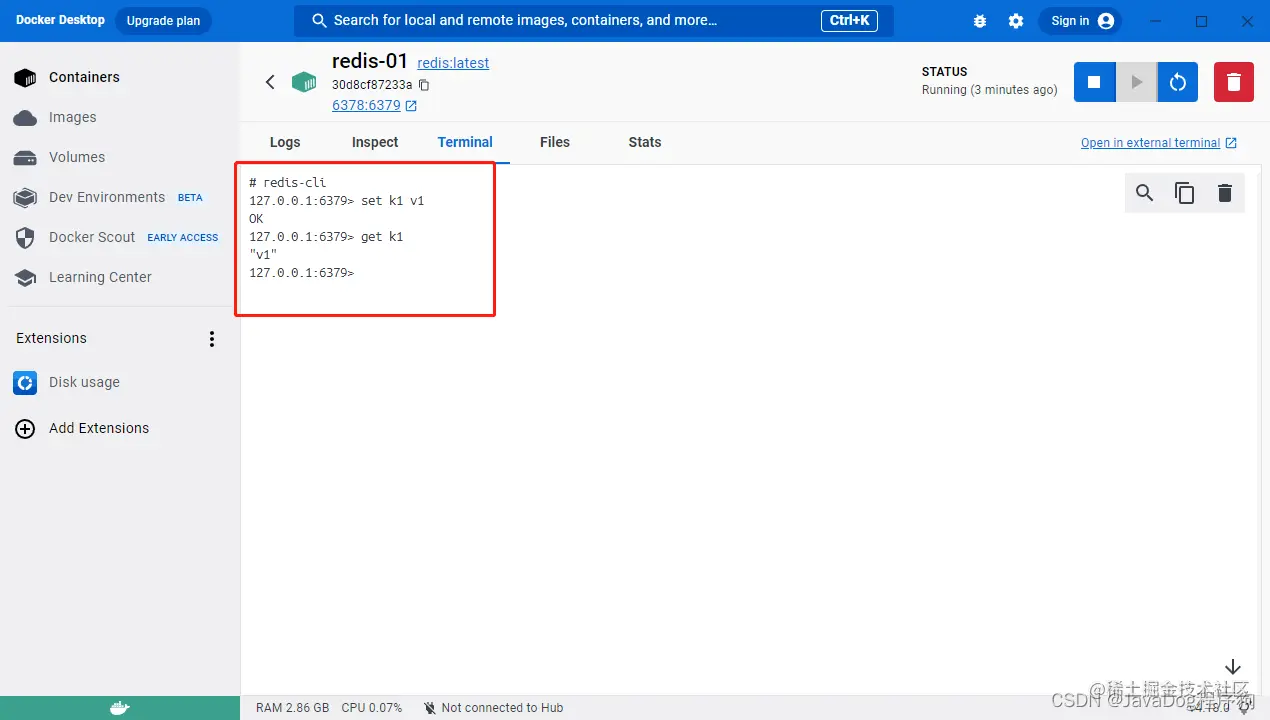
Task: Click Add Extensions plus icon
Action: pyautogui.click(x=25, y=429)
